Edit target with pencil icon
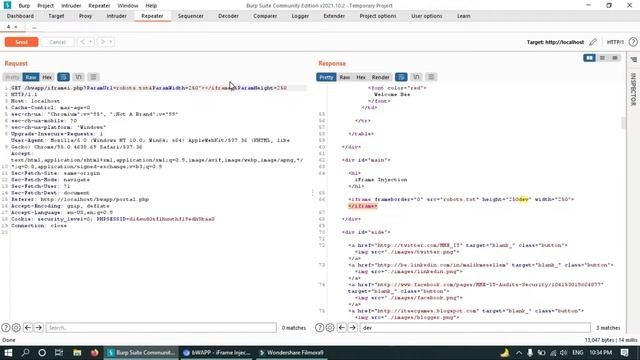This screenshot has height=360, width=640. coord(593,42)
